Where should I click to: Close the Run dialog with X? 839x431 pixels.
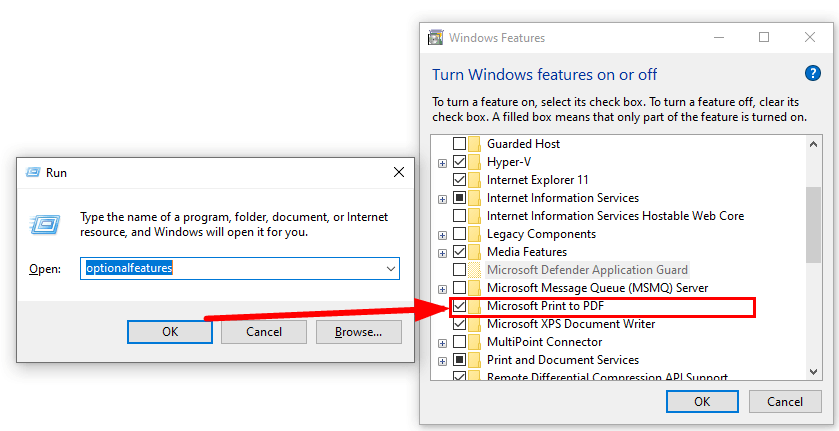click(x=399, y=172)
